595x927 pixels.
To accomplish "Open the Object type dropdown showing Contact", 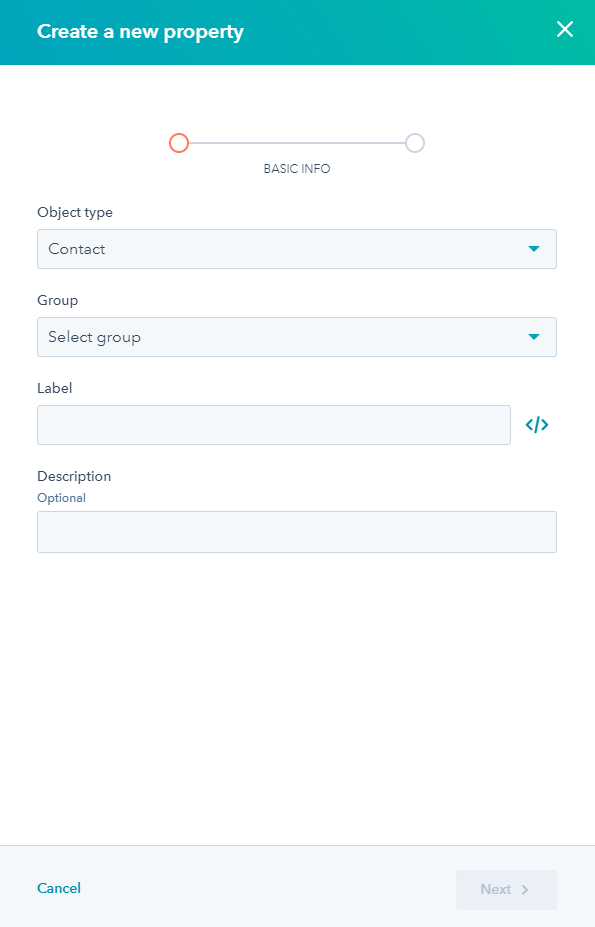I will [x=297, y=249].
